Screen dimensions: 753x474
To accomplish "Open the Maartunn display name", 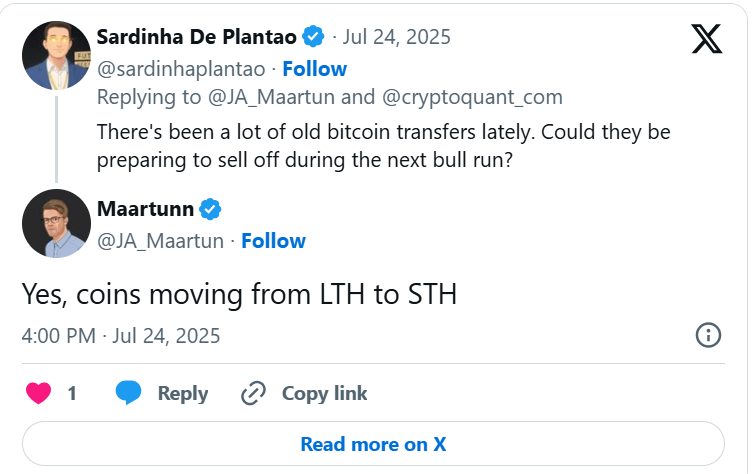I will click(x=146, y=209).
